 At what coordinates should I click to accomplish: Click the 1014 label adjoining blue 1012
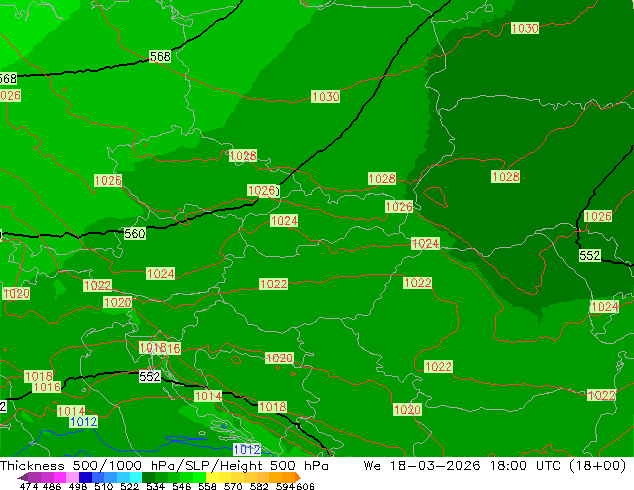point(71,411)
